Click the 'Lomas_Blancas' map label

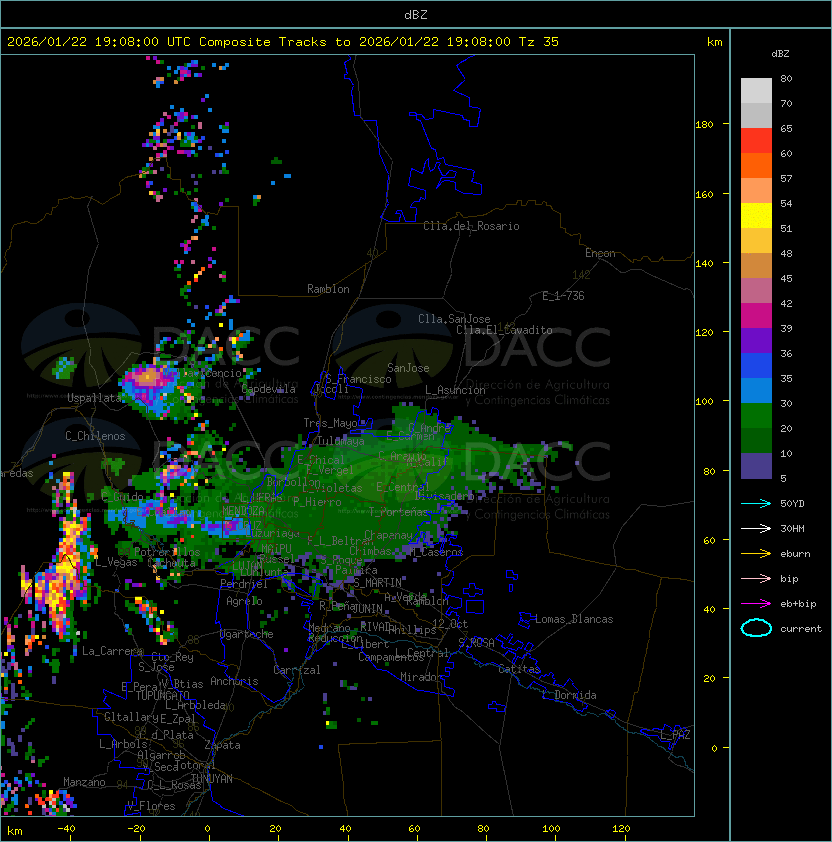point(574,619)
